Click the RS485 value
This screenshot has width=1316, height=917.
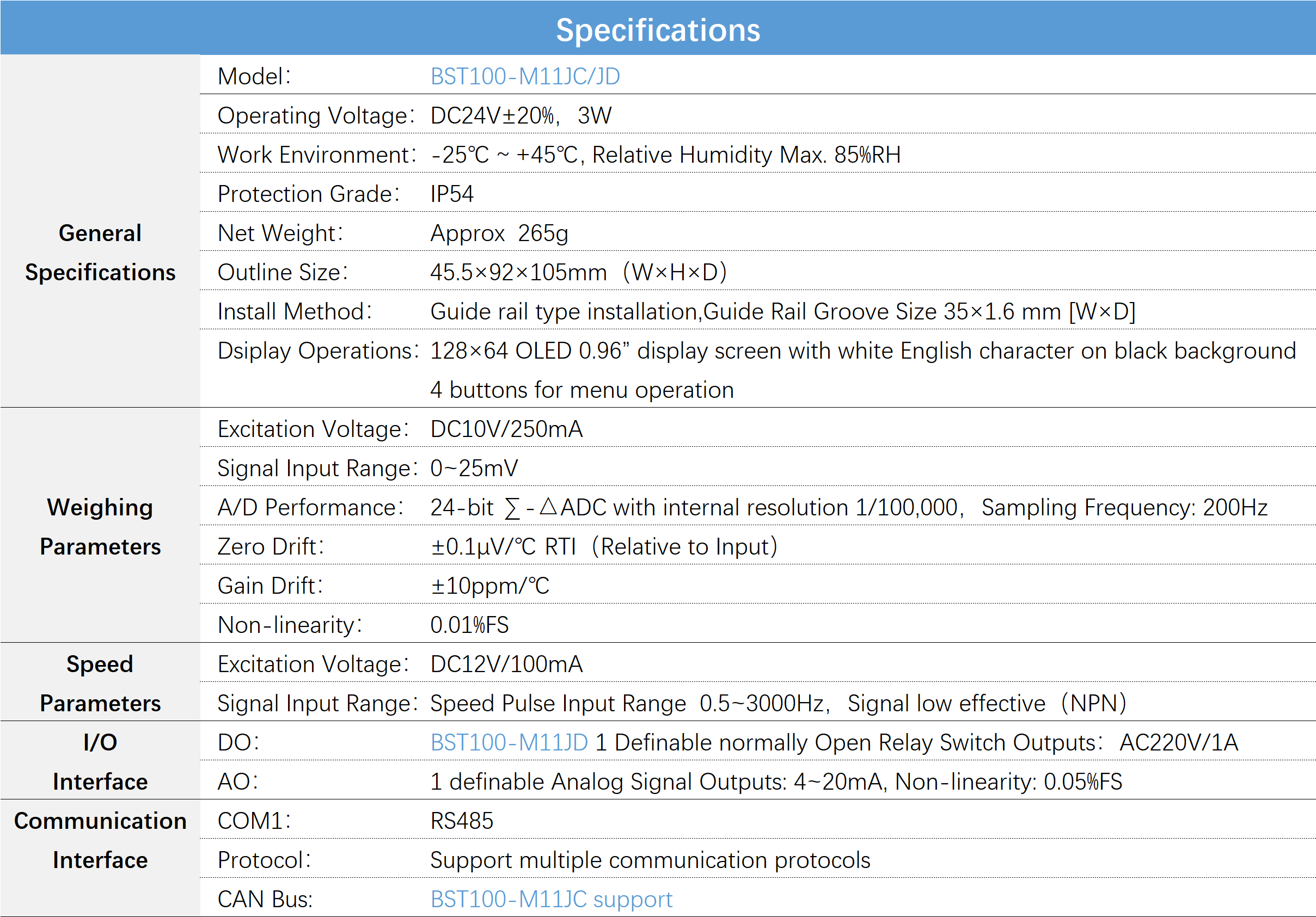click(461, 821)
